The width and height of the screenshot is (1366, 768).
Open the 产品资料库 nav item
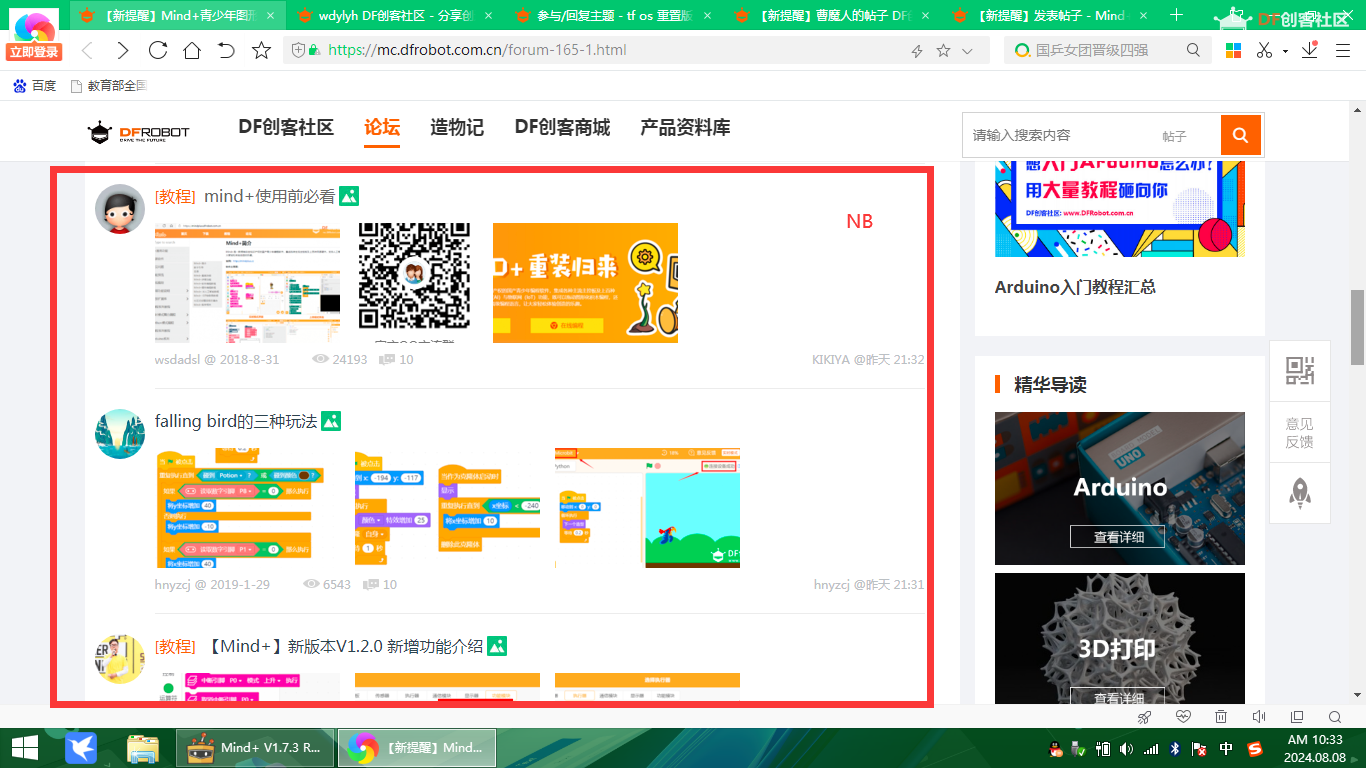685,127
